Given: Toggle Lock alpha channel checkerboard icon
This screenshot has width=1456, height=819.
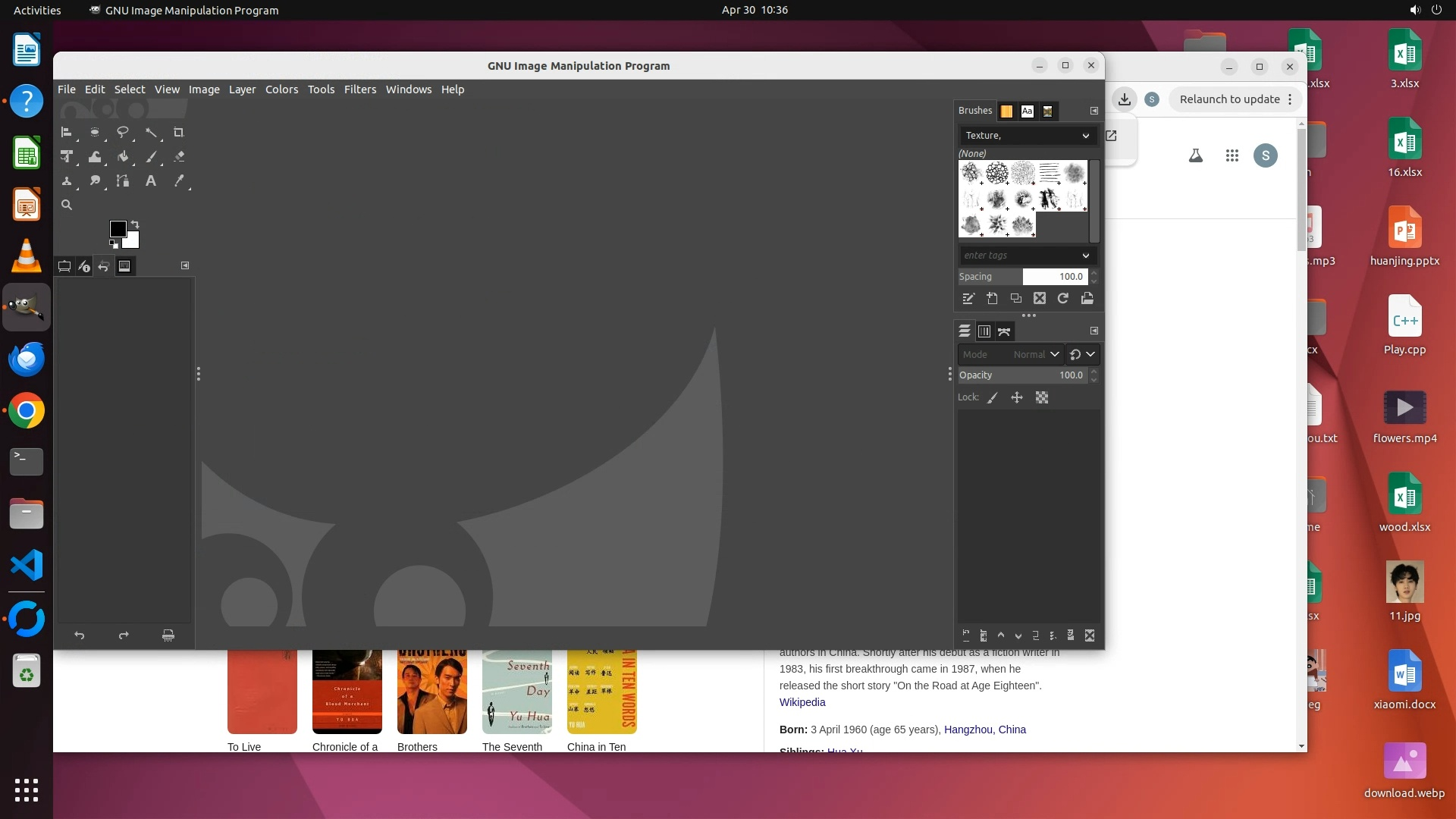Looking at the screenshot, I should [x=1042, y=398].
